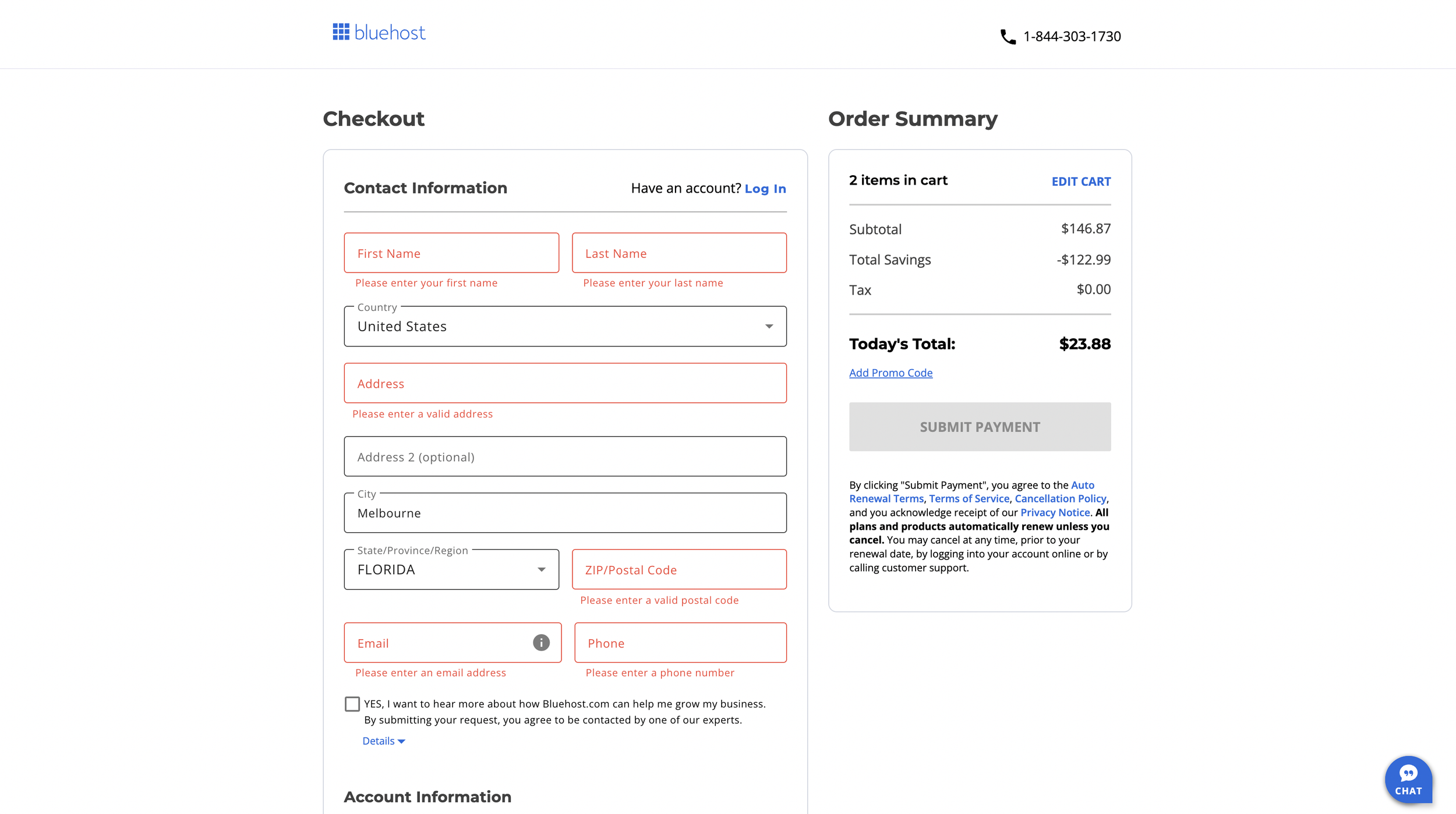1456x814 pixels.
Task: Click the Bluehost logo
Action: coord(379,33)
